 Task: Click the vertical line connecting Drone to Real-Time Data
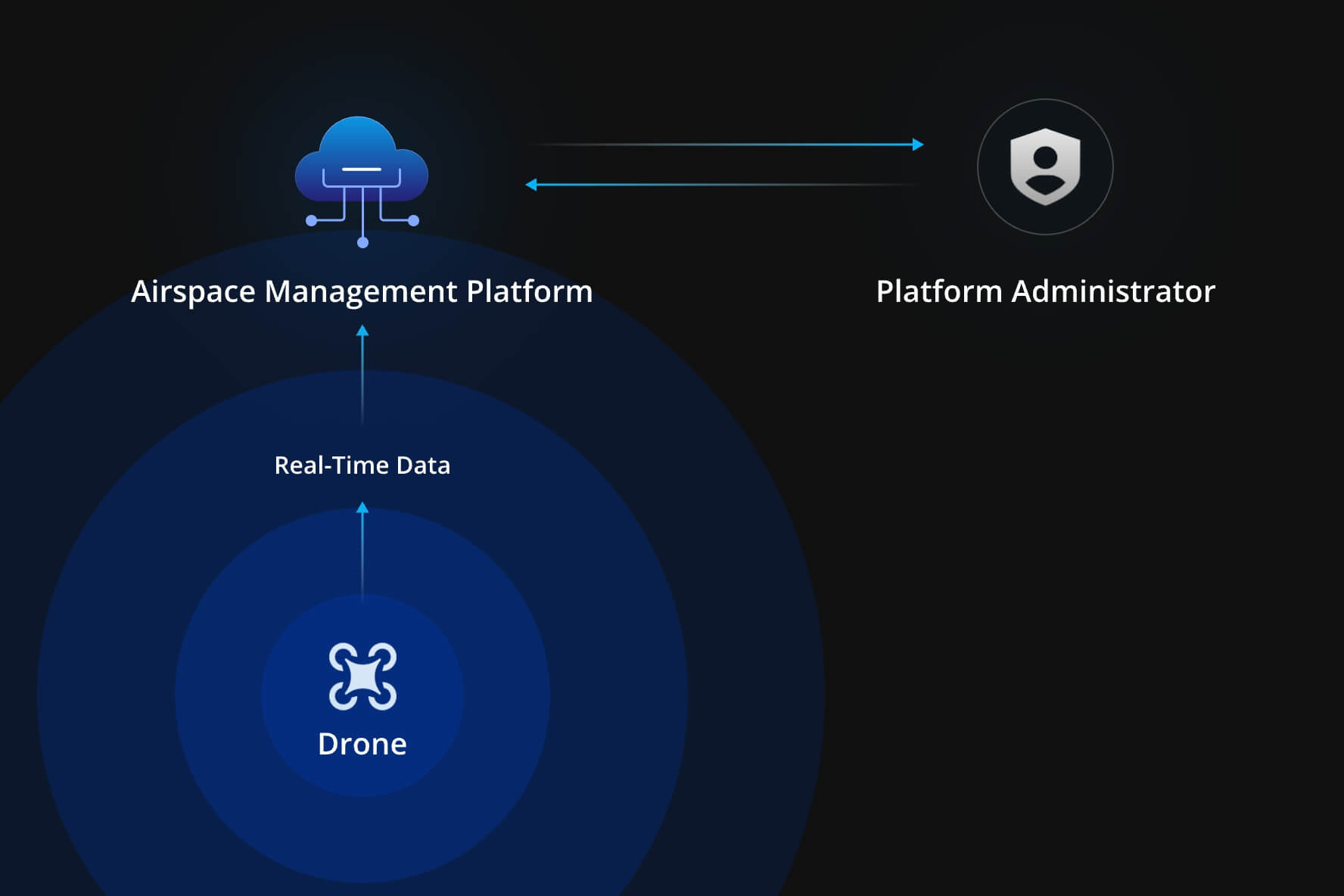tap(362, 556)
